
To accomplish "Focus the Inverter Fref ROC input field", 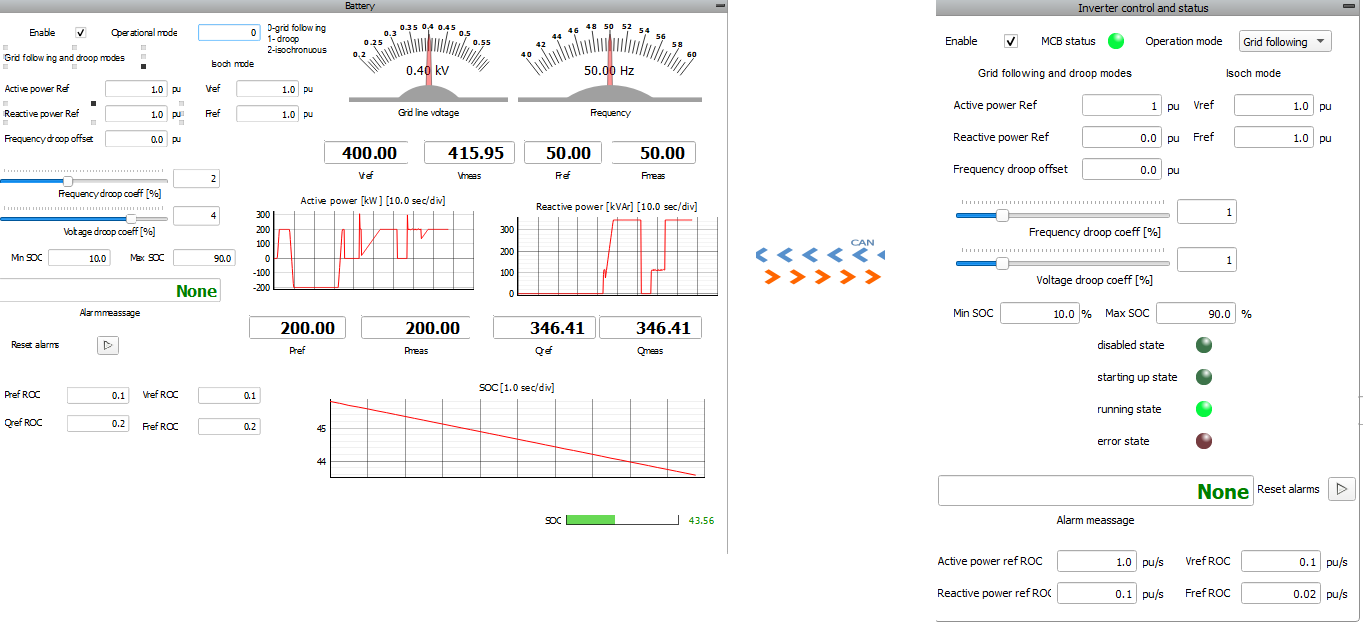I will point(1280,594).
